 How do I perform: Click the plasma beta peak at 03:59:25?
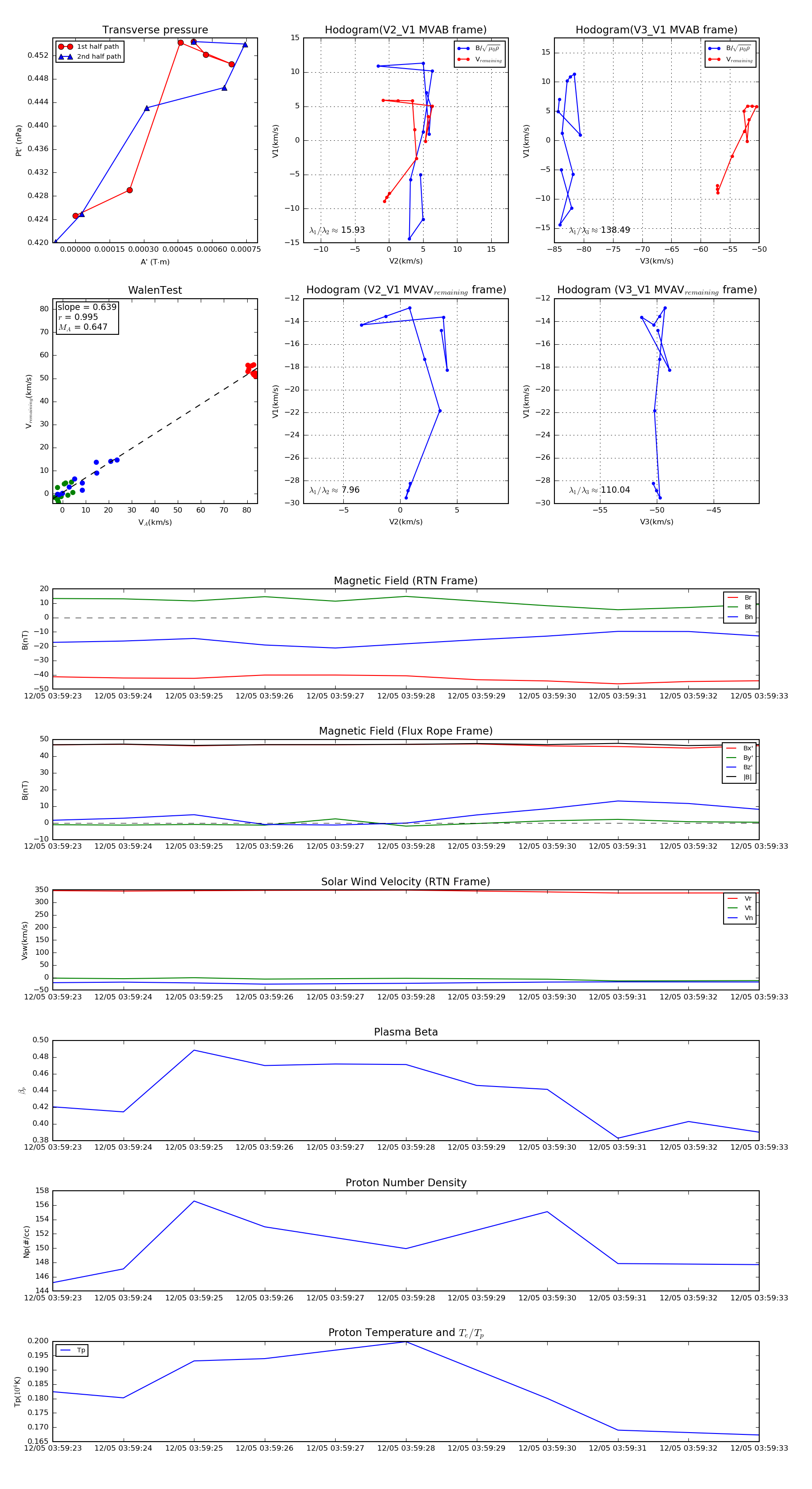pyautogui.click(x=194, y=1050)
